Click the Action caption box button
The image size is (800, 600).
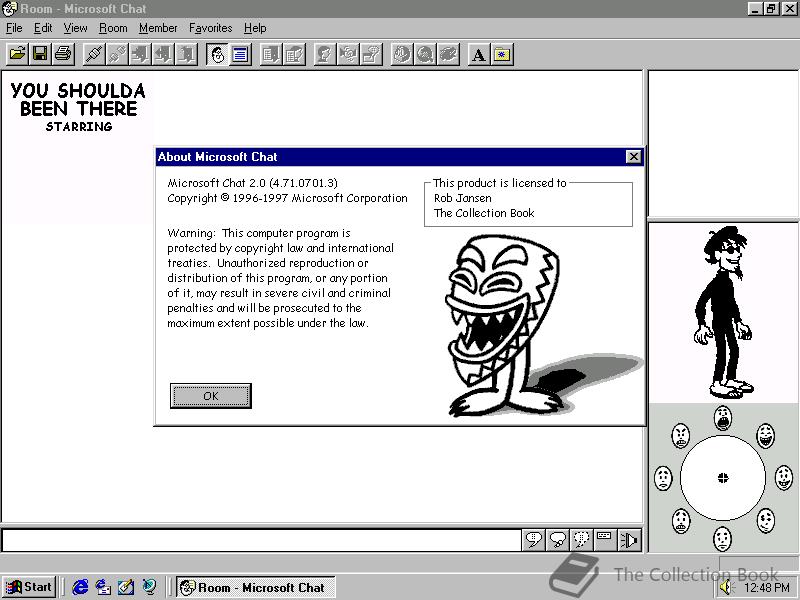605,540
